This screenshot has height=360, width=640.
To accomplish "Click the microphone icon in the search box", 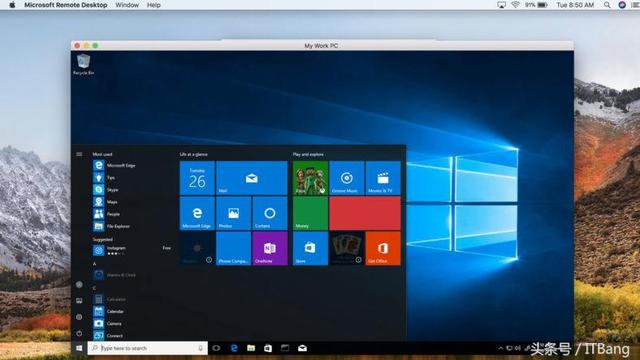I will pos(200,348).
